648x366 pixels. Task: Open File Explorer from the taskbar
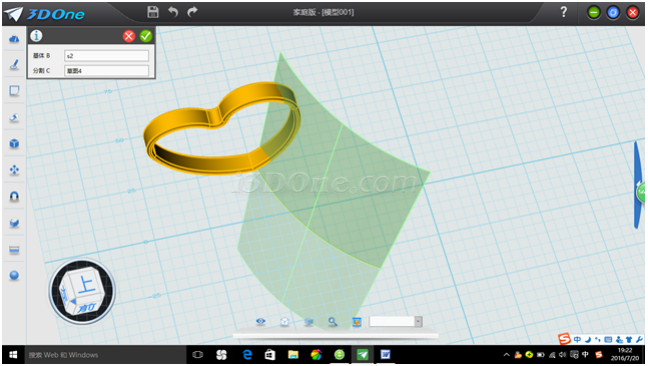coord(293,354)
